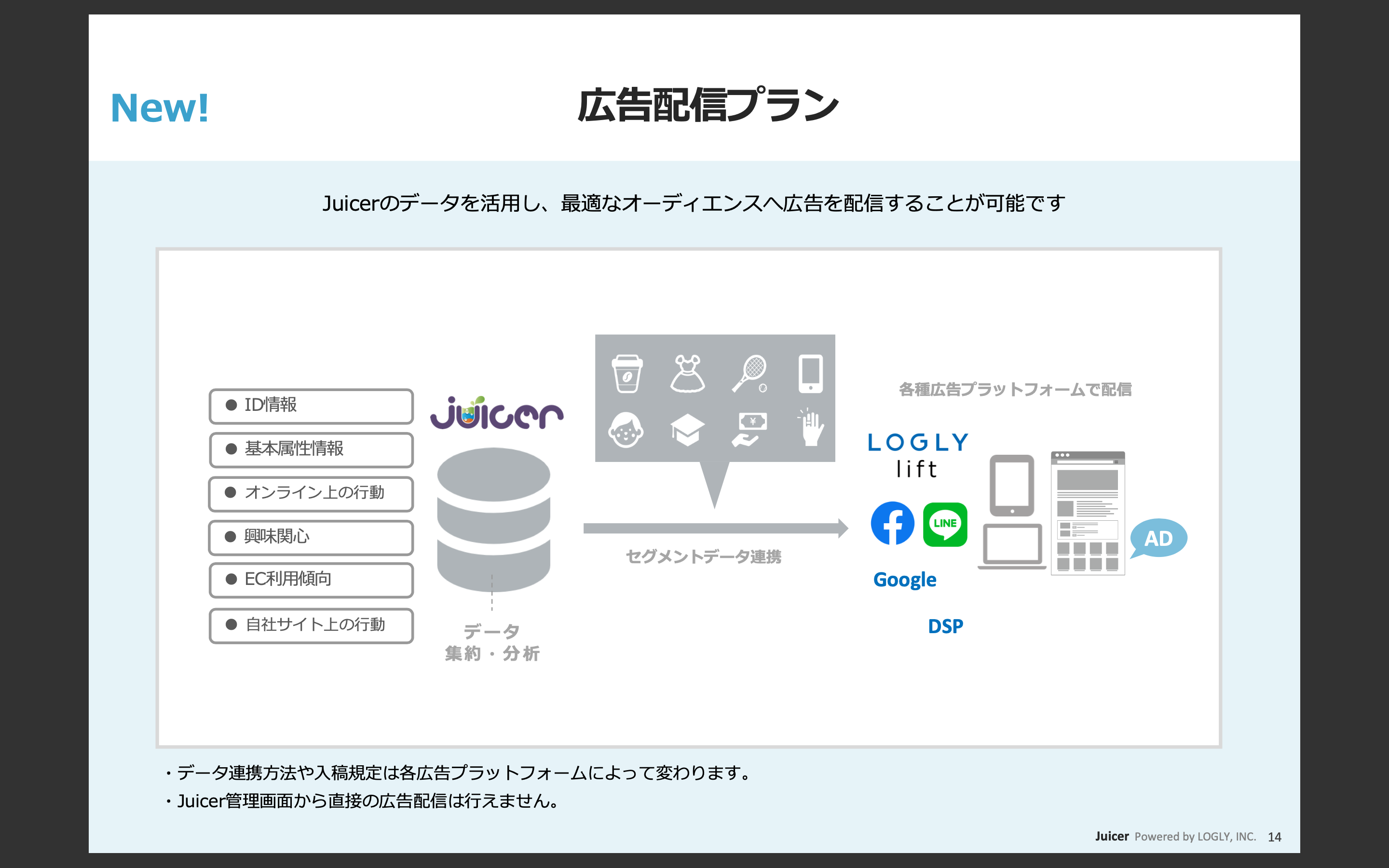The width and height of the screenshot is (1389, 868).
Task: Click the smartphone icon in gray panel
Action: click(810, 374)
